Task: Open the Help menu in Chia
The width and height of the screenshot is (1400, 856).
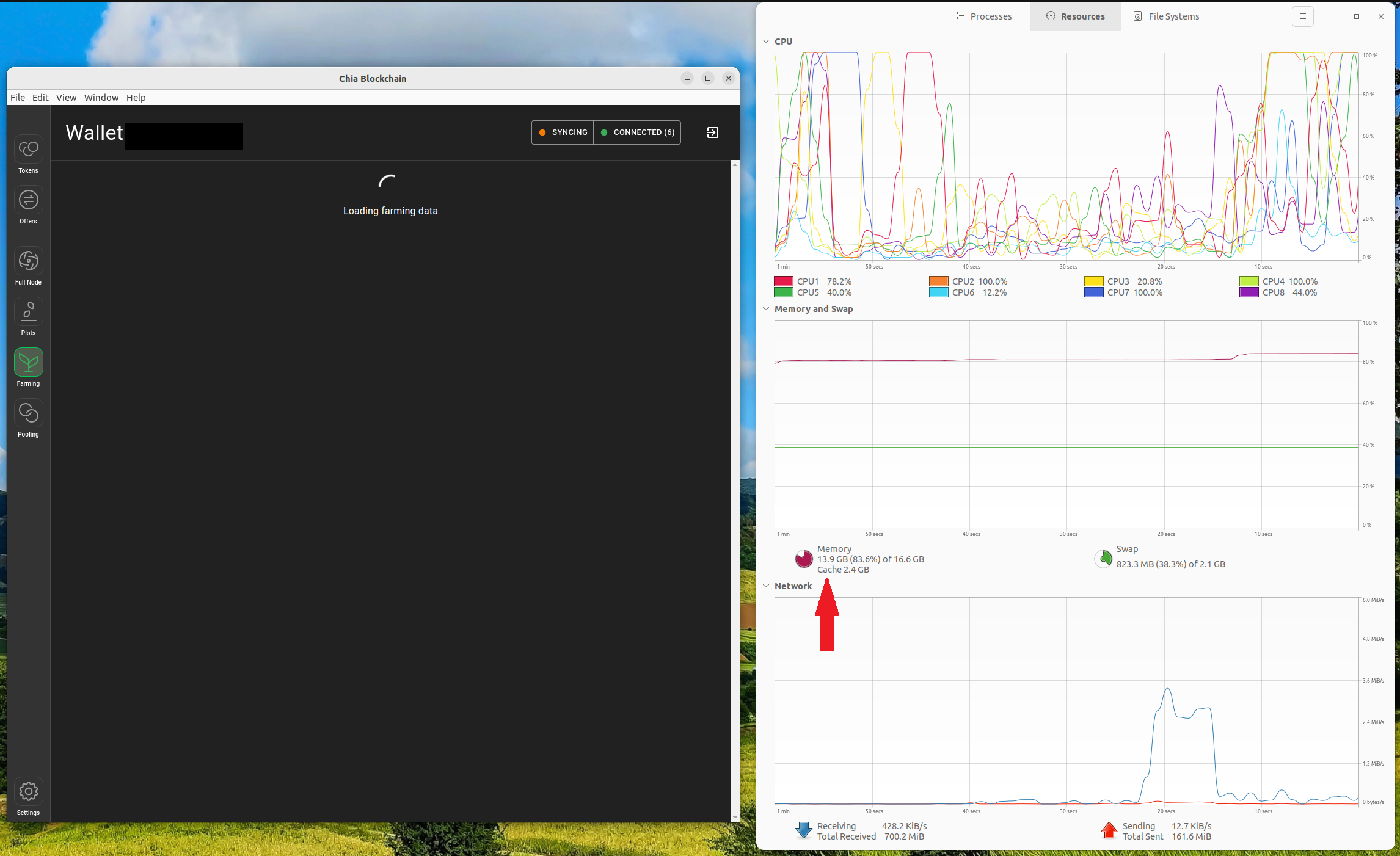Action: 136,98
